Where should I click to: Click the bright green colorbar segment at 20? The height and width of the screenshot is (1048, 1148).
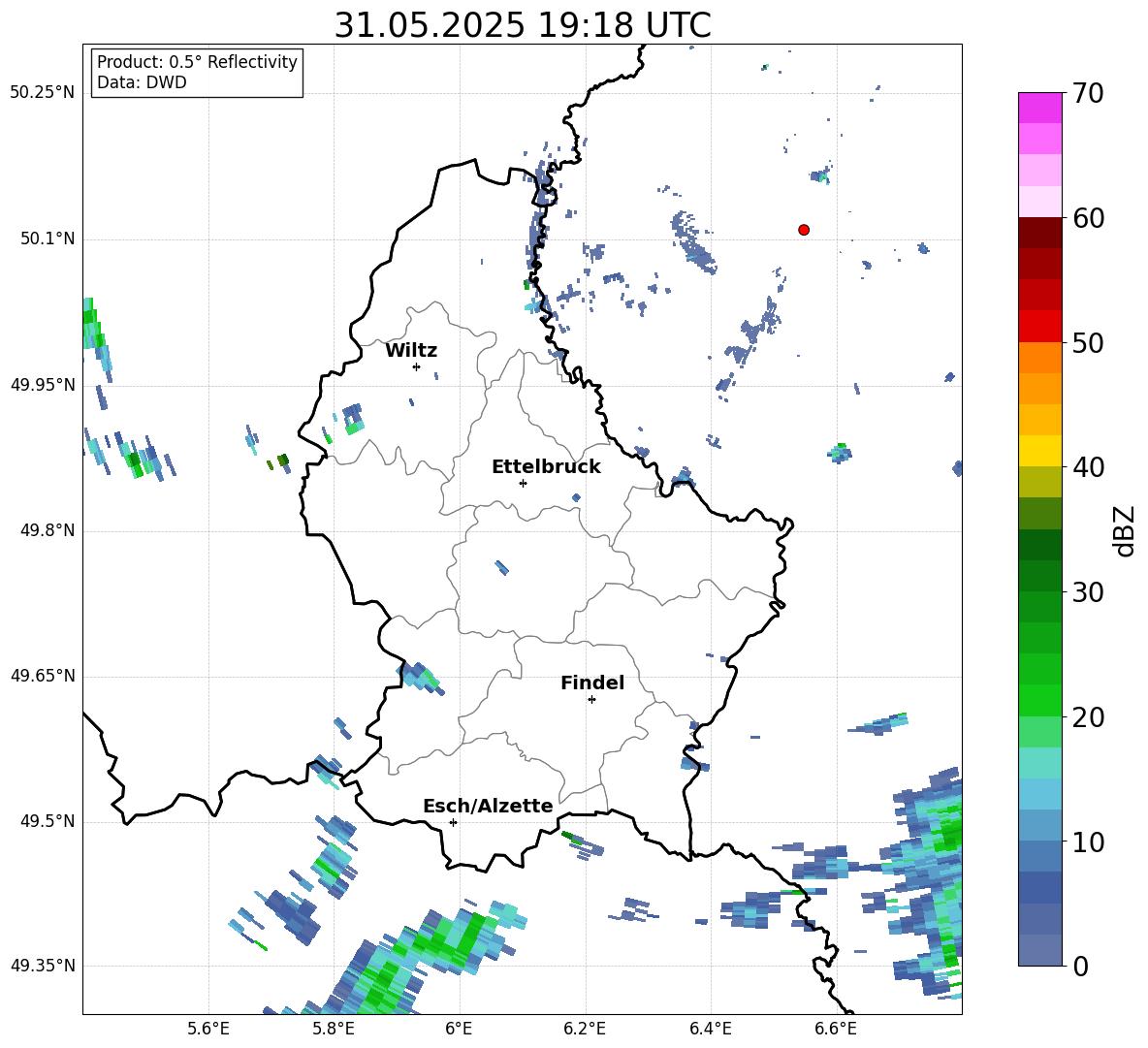point(1039,700)
